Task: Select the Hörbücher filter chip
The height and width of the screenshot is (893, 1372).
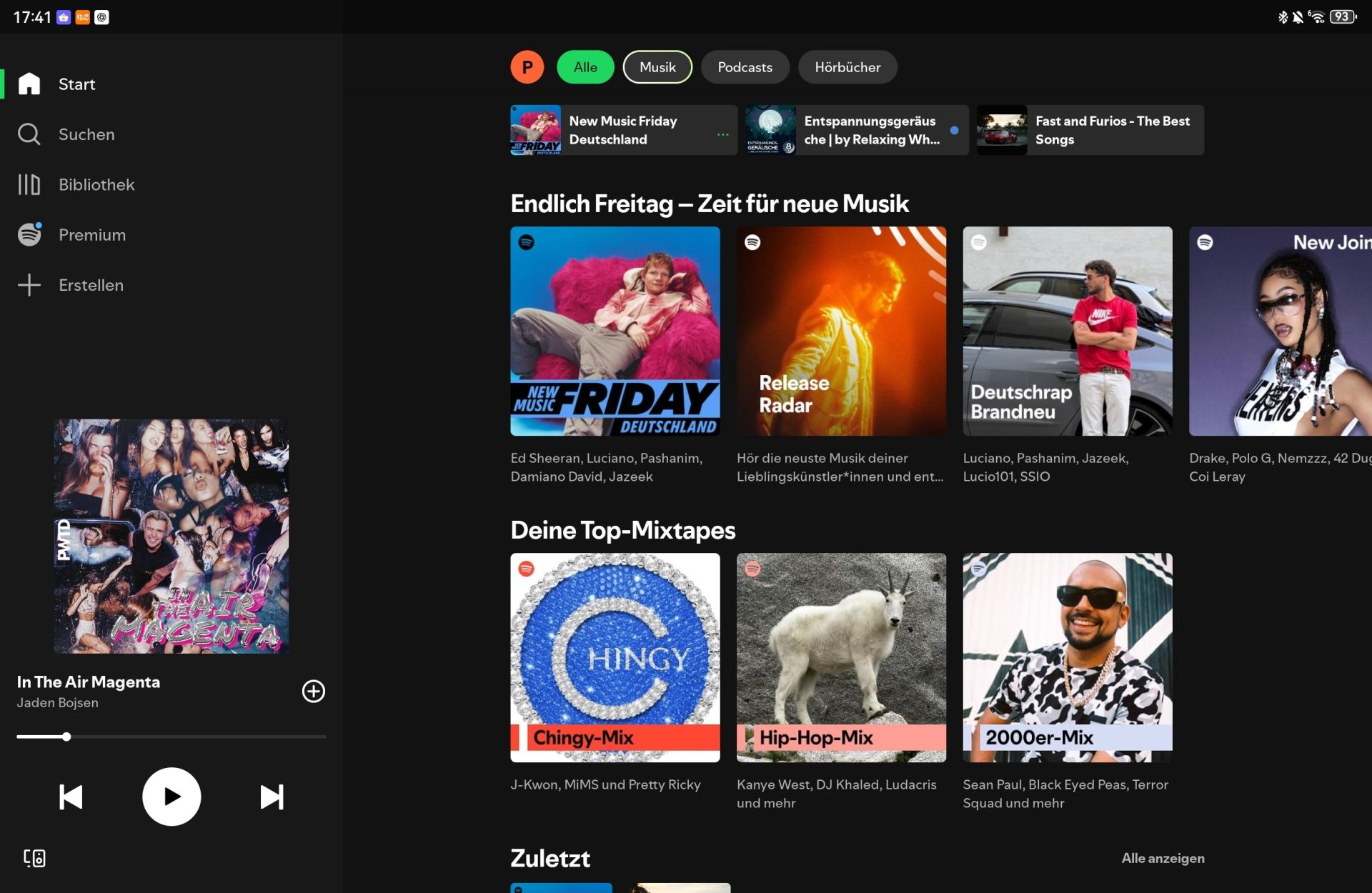Action: pyautogui.click(x=847, y=67)
